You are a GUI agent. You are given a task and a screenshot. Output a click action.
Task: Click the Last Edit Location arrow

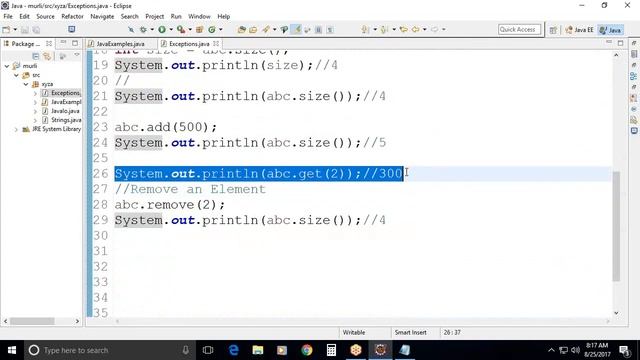pos(404,29)
